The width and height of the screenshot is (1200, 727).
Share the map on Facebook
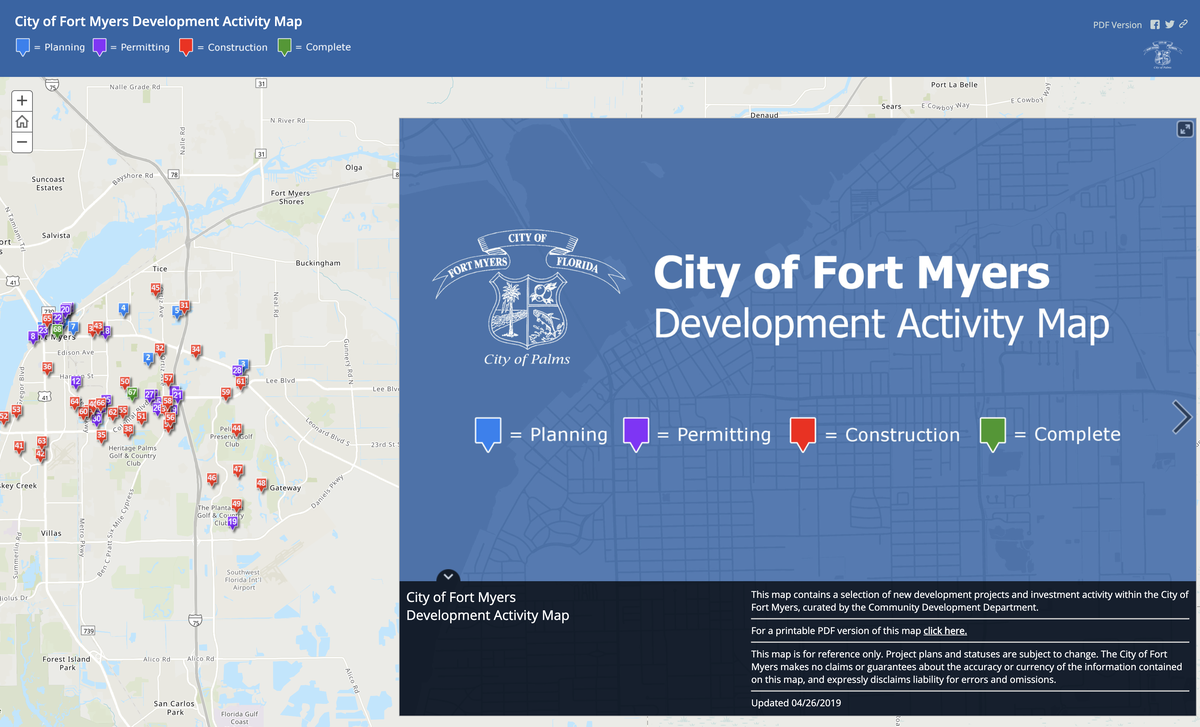pos(1155,25)
